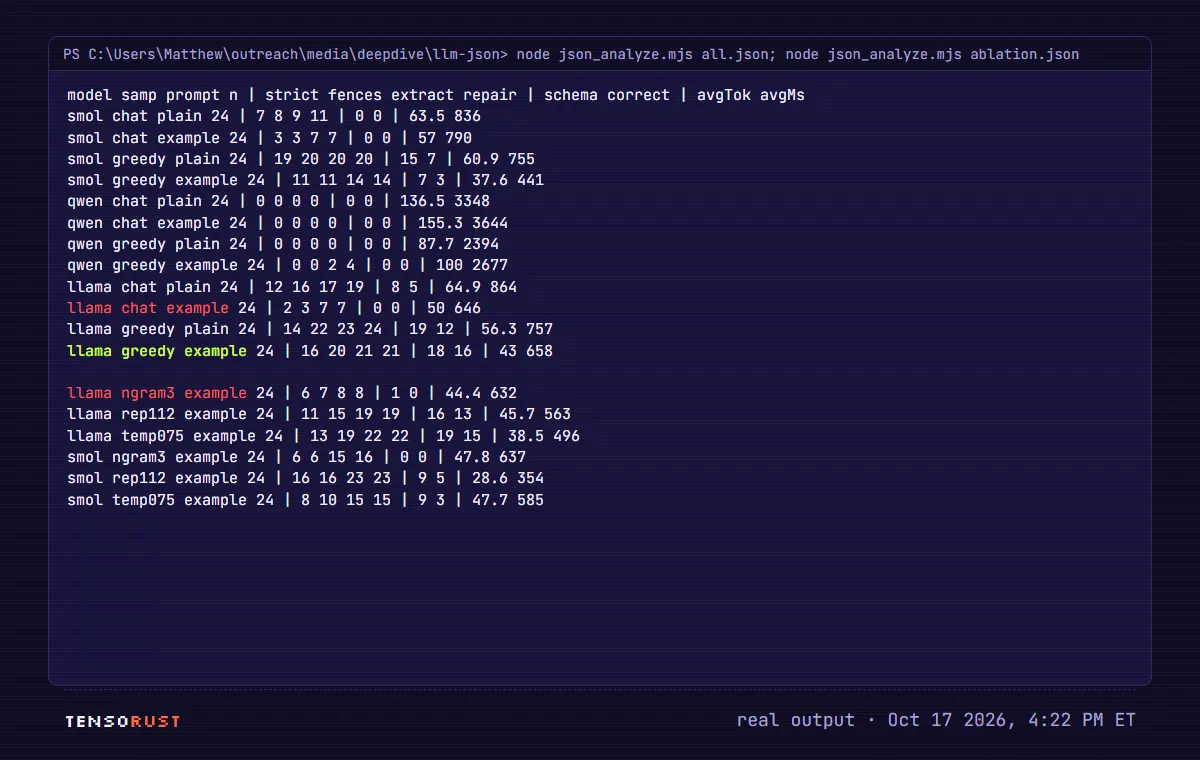Viewport: 1200px width, 760px height.
Task: Select the 'llama greedy plain 24' row
Action: pos(310,329)
